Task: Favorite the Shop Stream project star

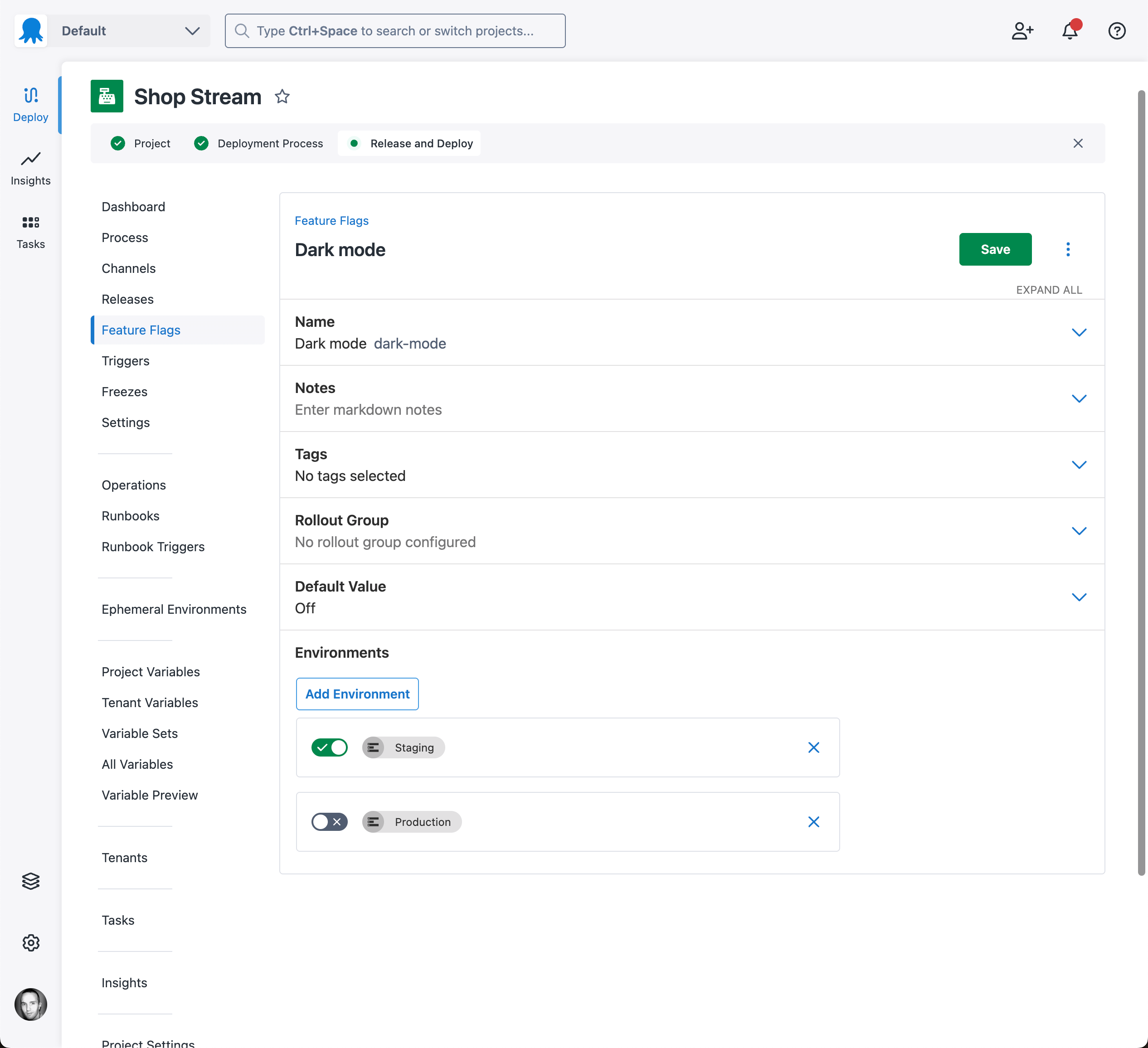Action: click(282, 97)
